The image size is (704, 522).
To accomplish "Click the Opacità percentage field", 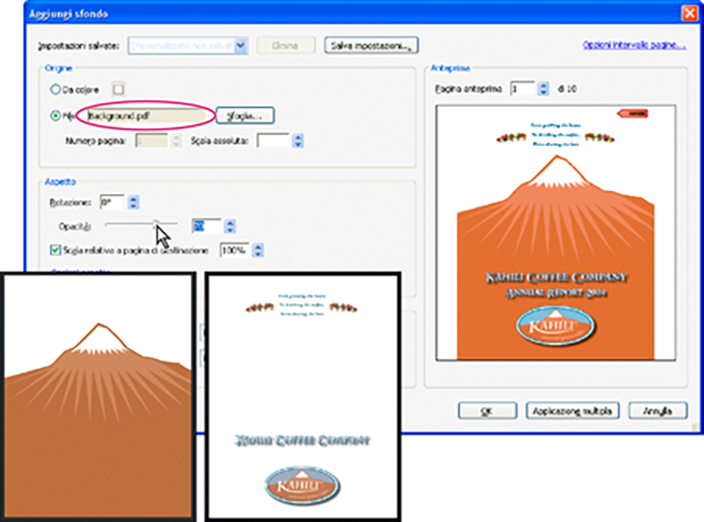I will 207,226.
